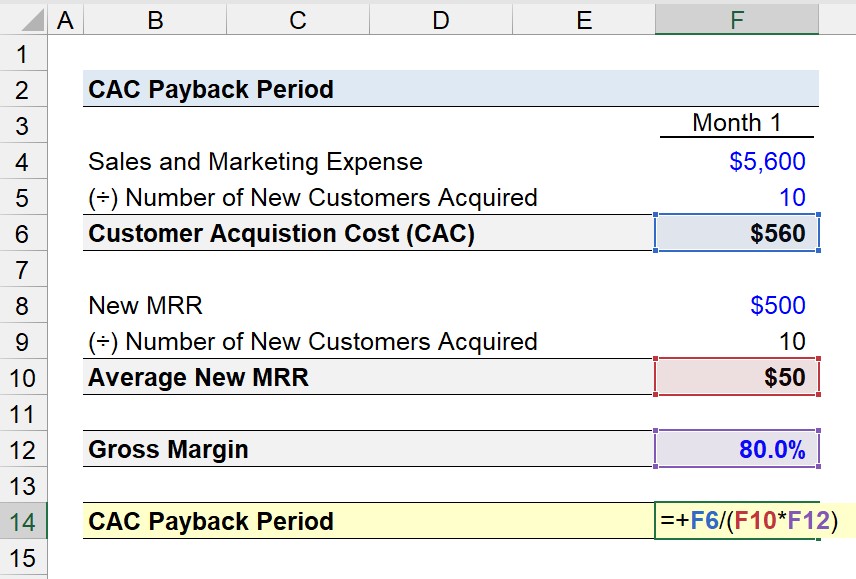Image resolution: width=856 pixels, height=579 pixels.
Task: Select row 5 header
Action: tap(23, 198)
